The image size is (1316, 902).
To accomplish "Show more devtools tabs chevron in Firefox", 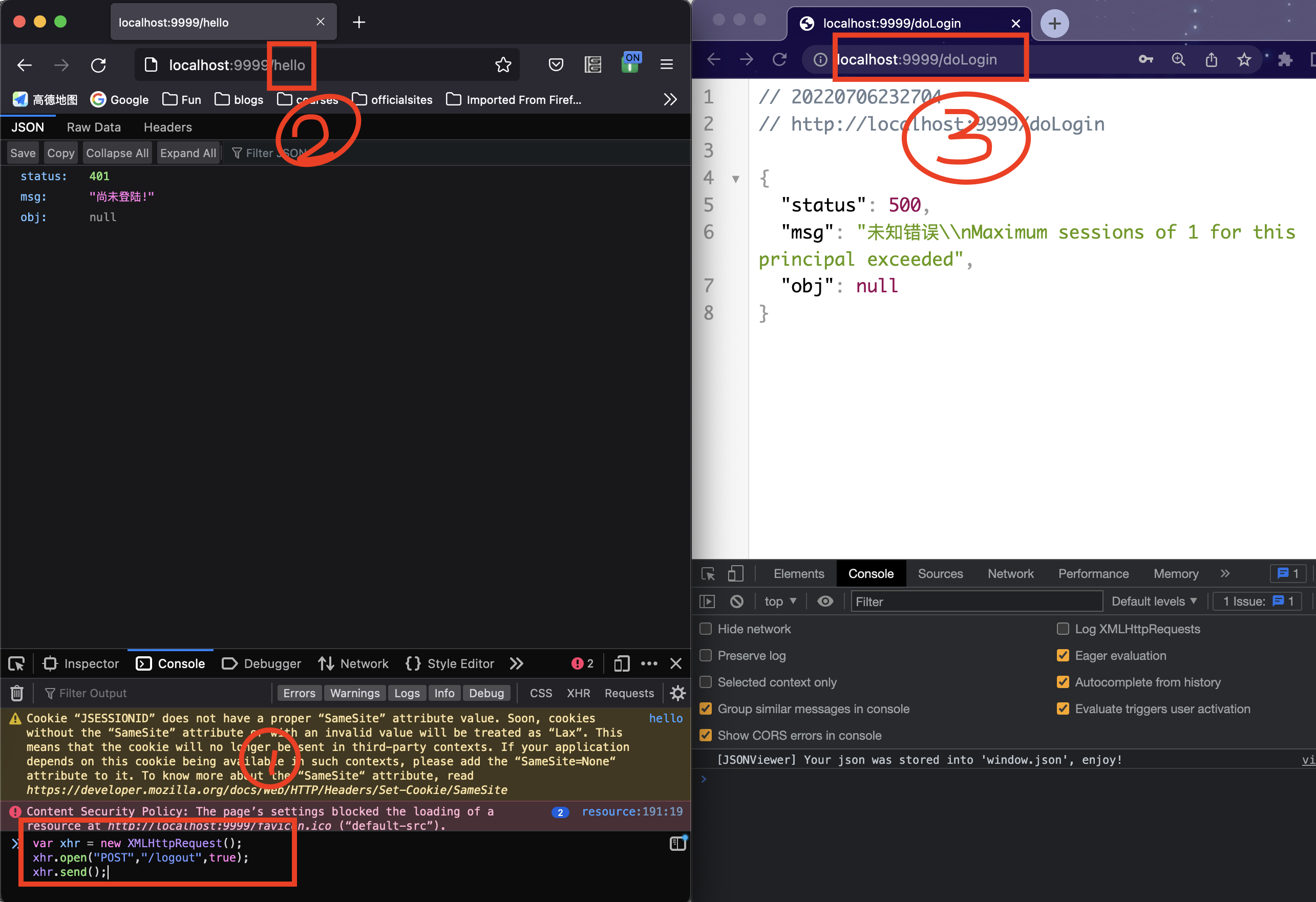I will (x=517, y=663).
